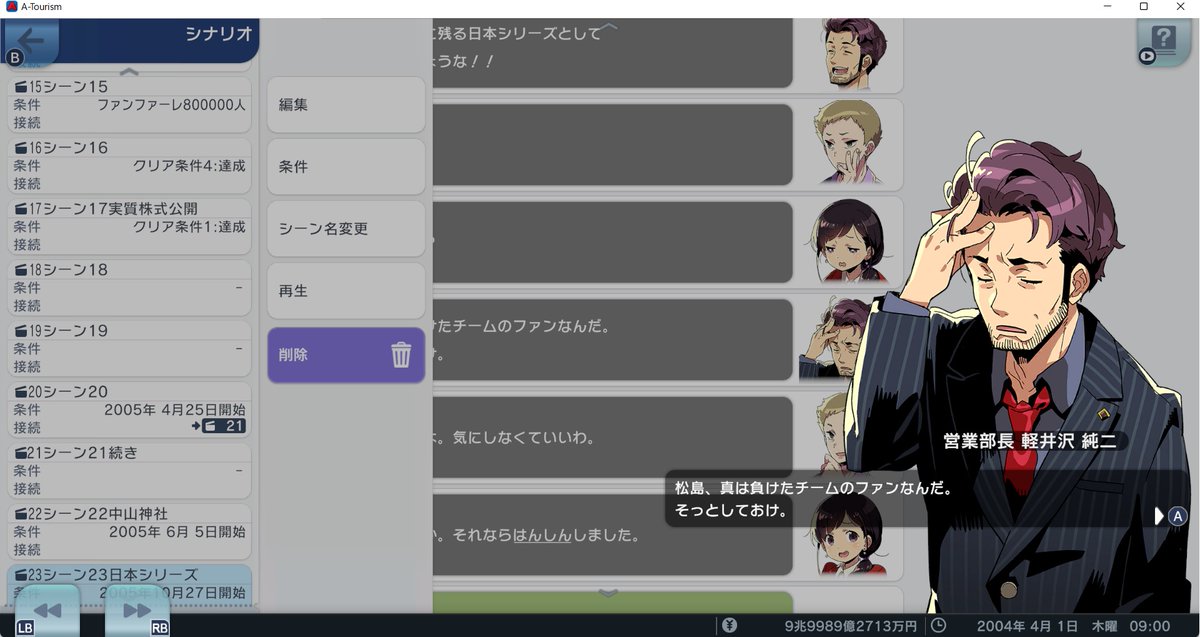Select scene 17シーン17実質株式公開
Screen dimensions: 1200x637
click(129, 226)
